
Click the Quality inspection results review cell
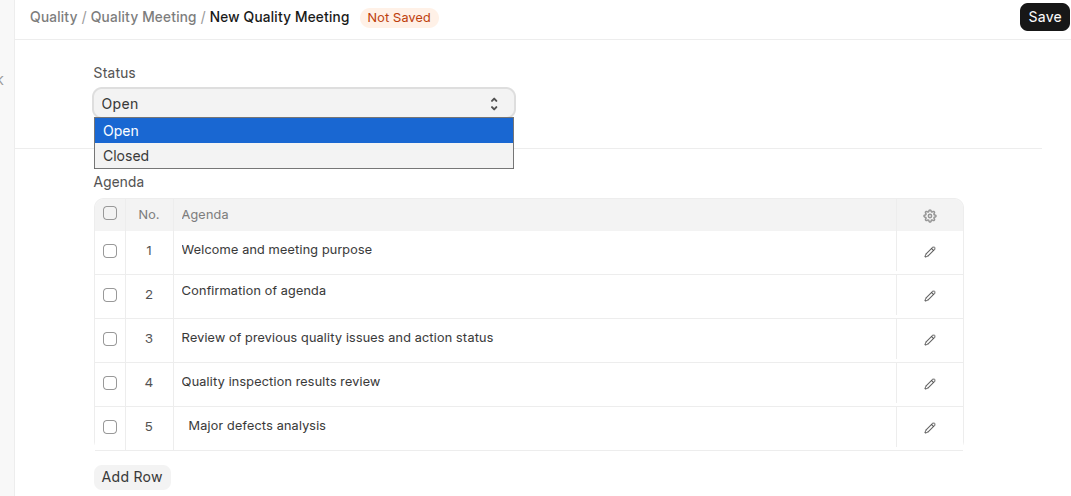281,382
